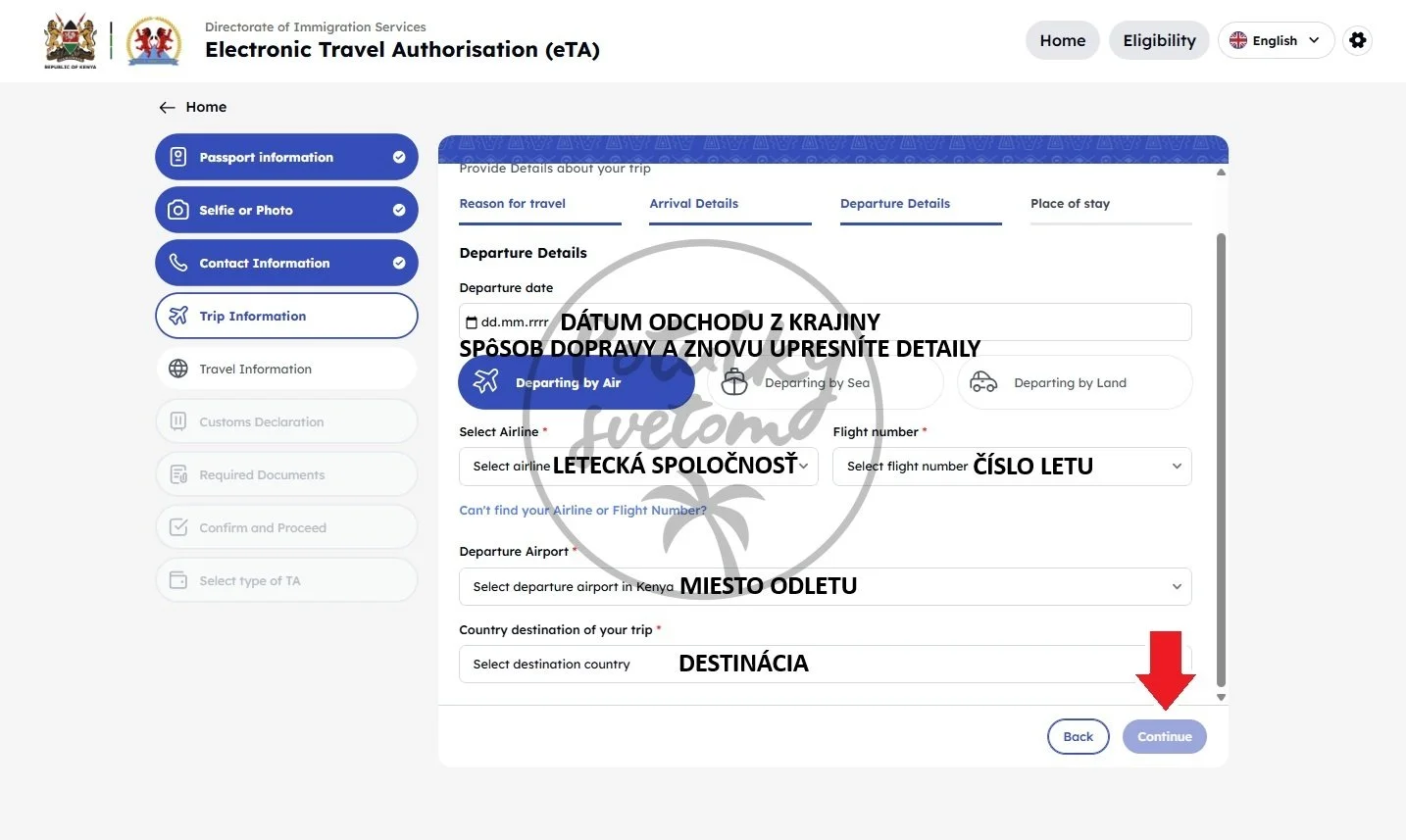Click the Departure Details section heading
The image size is (1406, 840).
pyautogui.click(x=524, y=253)
